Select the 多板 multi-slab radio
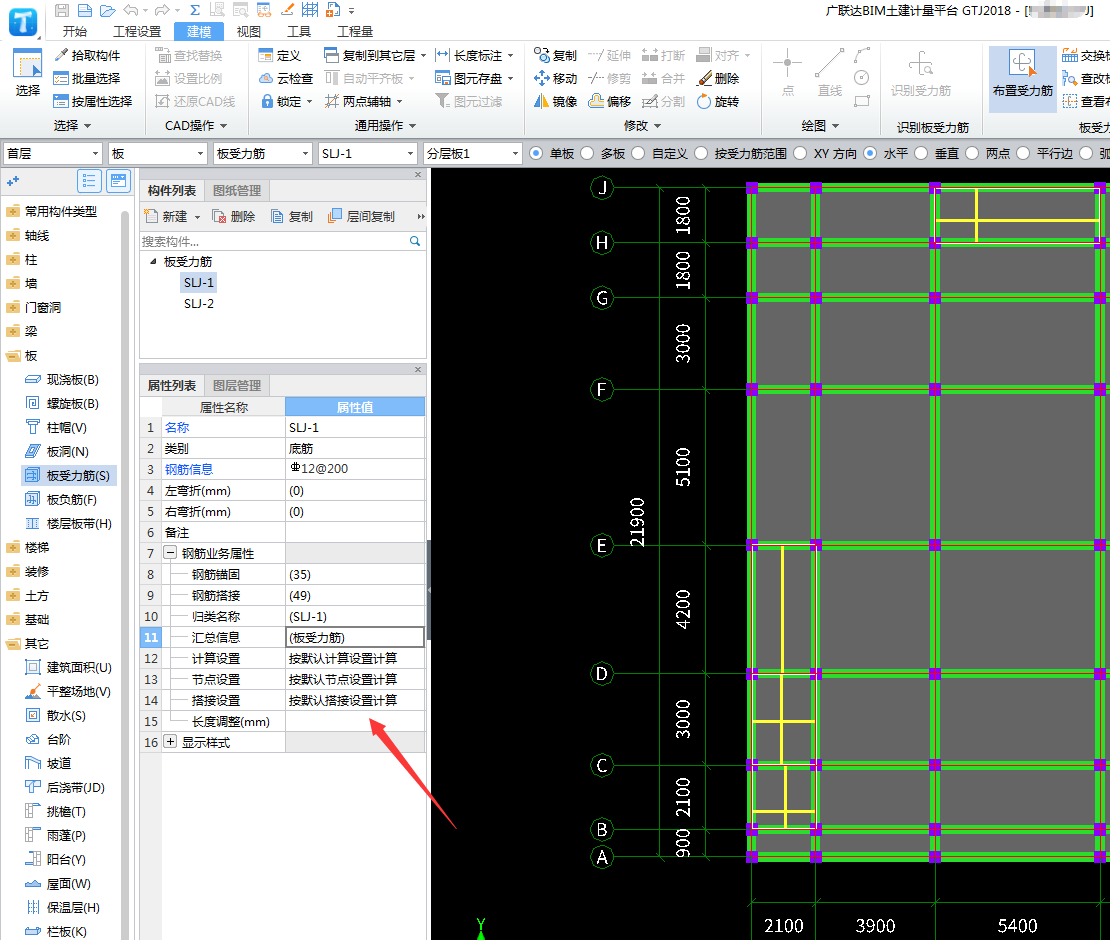This screenshot has width=1110, height=940. point(587,153)
